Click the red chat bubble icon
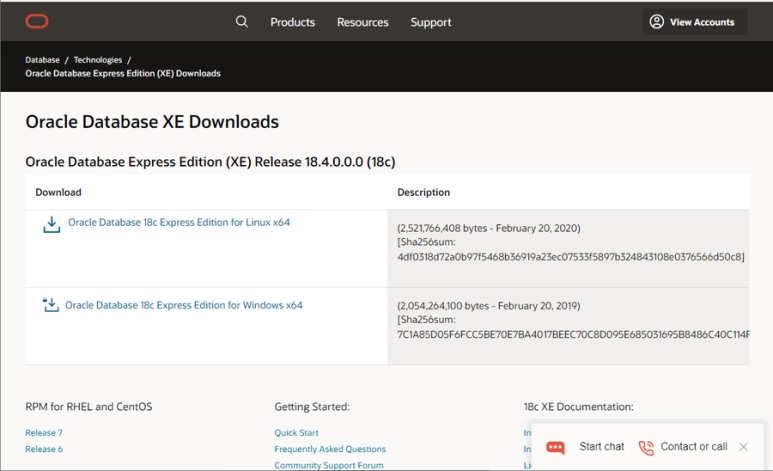 pos(556,447)
